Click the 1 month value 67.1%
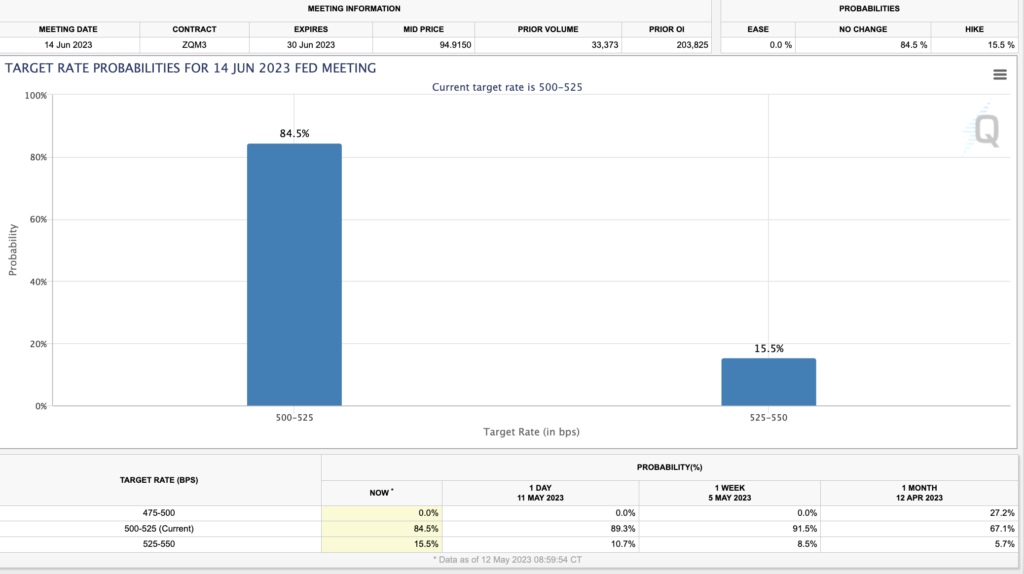The width and height of the screenshot is (1024, 574). (x=1002, y=529)
